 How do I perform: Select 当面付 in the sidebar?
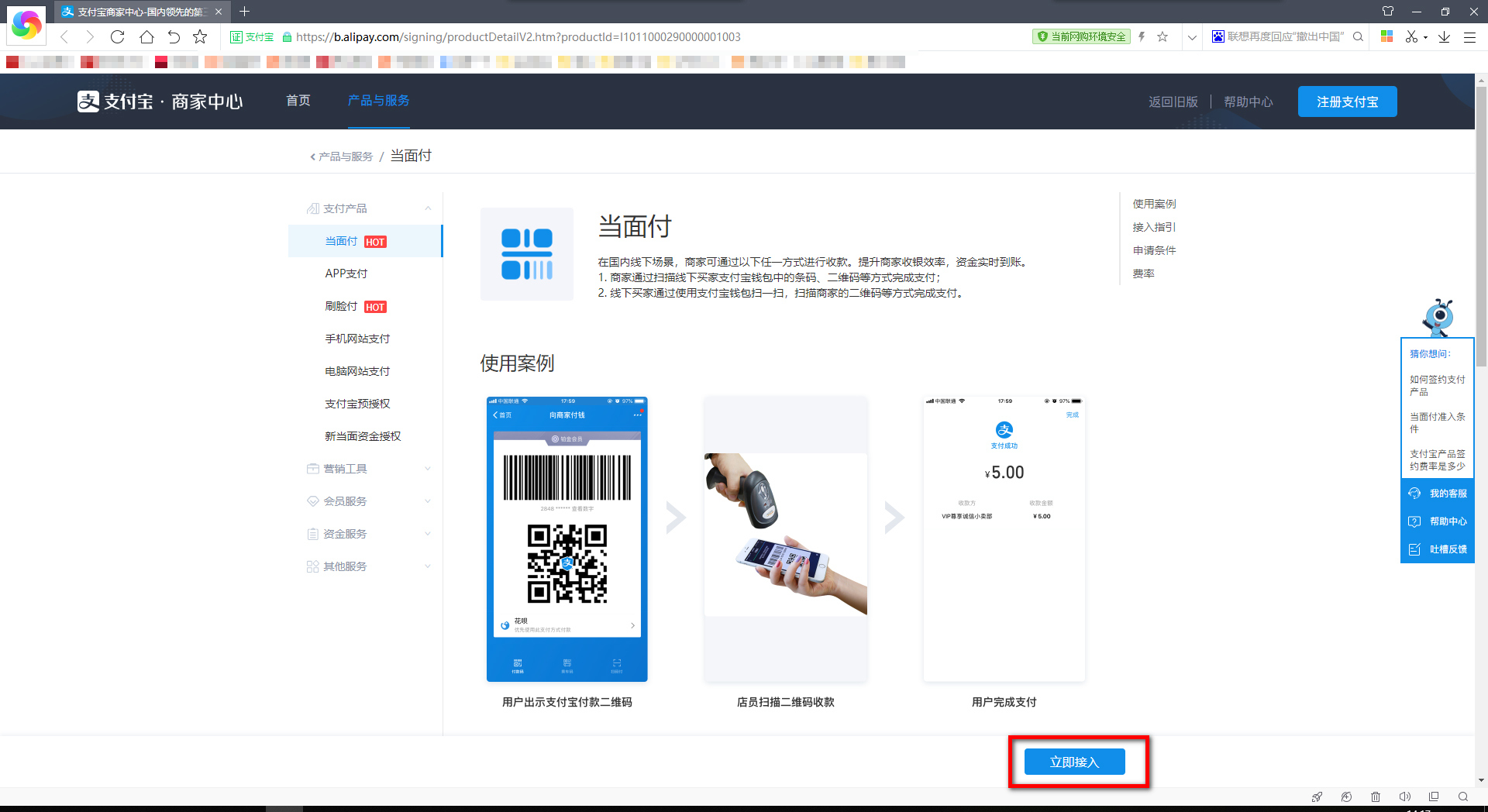(365, 241)
